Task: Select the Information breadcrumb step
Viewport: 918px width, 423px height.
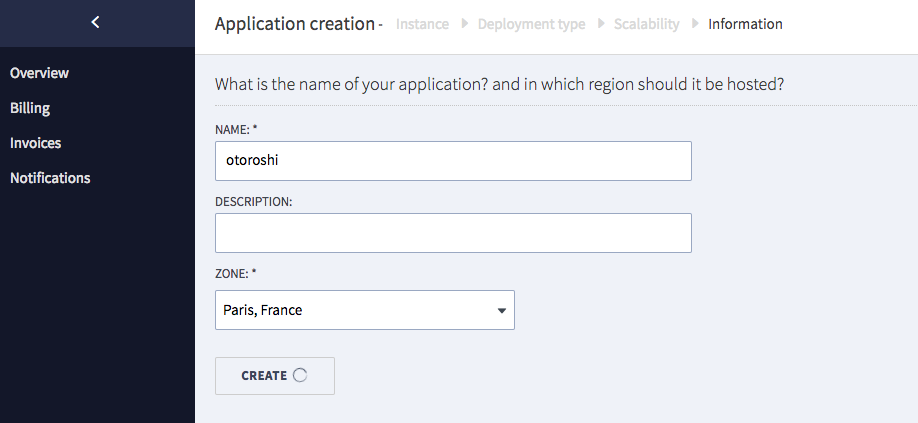Action: click(x=745, y=24)
